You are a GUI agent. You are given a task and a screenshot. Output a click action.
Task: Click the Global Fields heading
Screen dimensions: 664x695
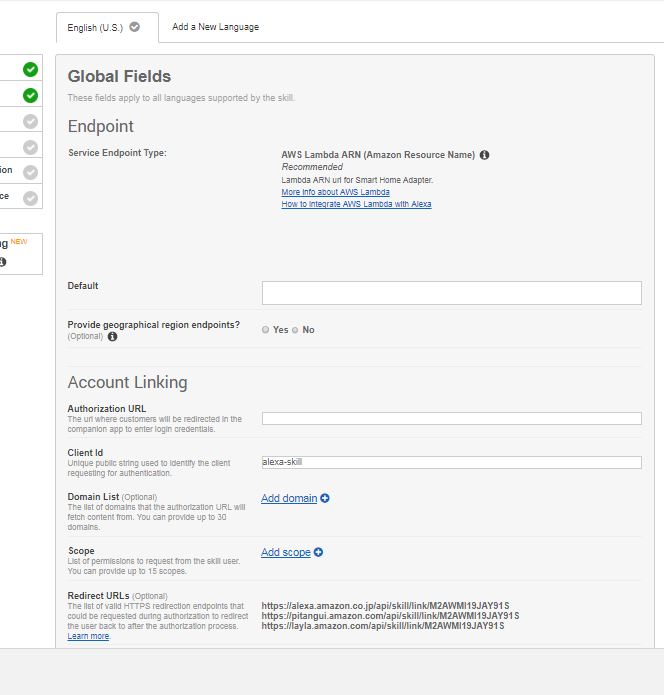pos(119,76)
